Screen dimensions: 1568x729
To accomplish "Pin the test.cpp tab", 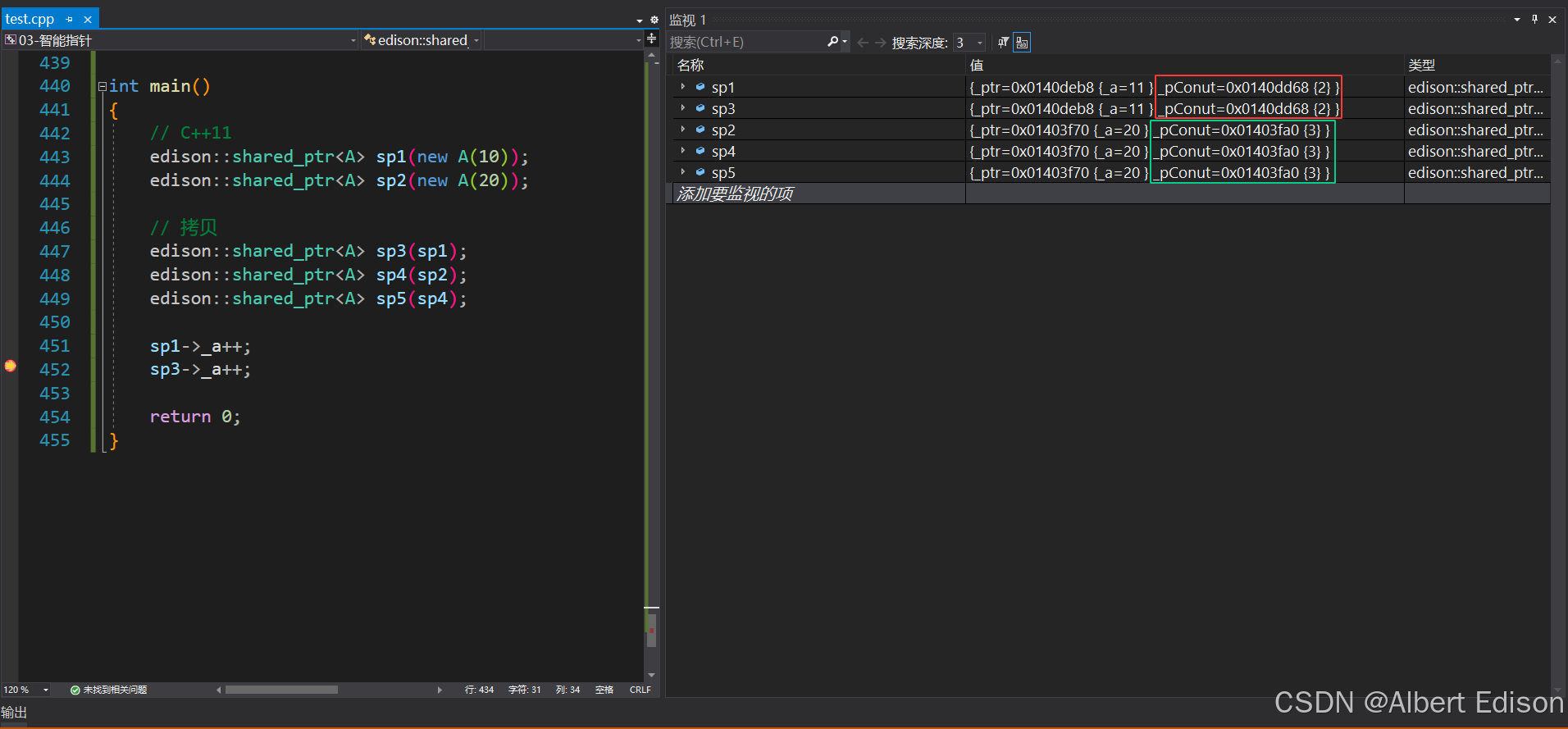I will (70, 19).
